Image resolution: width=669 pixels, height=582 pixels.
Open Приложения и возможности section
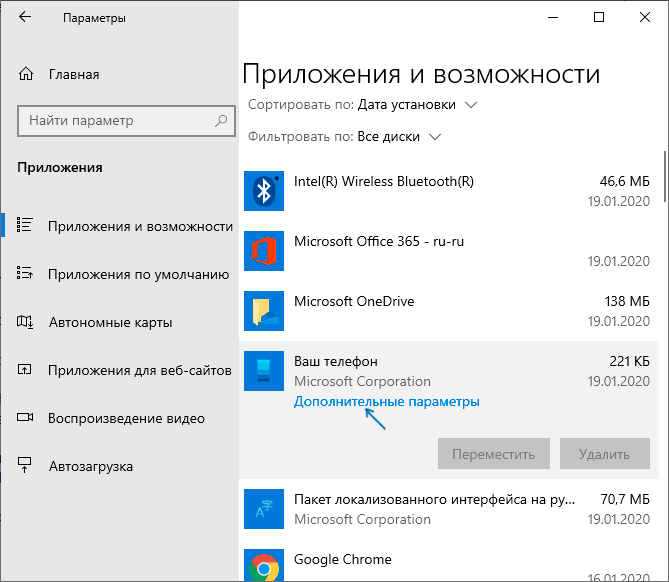pyautogui.click(x=140, y=227)
